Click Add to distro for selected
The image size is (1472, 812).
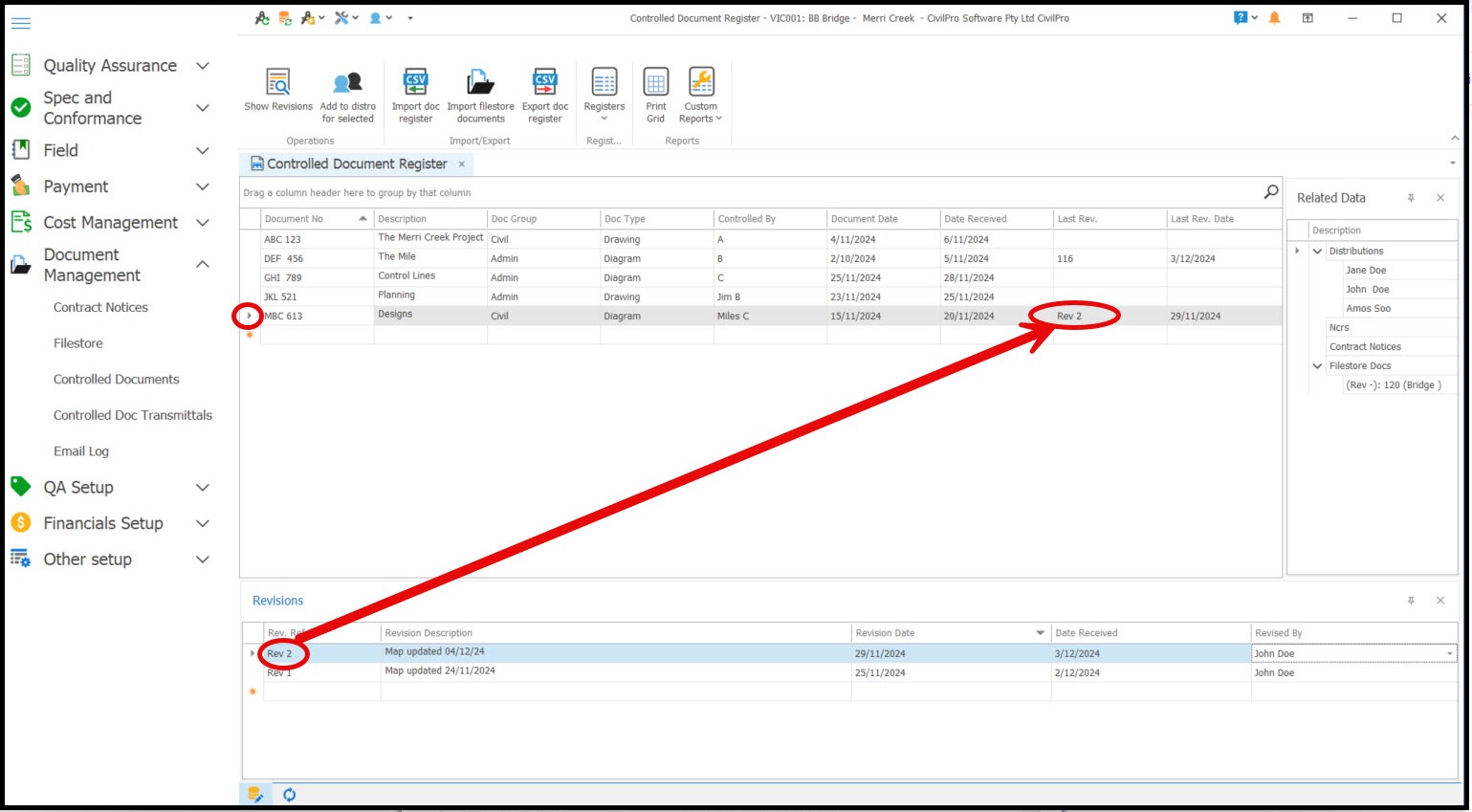click(x=348, y=83)
